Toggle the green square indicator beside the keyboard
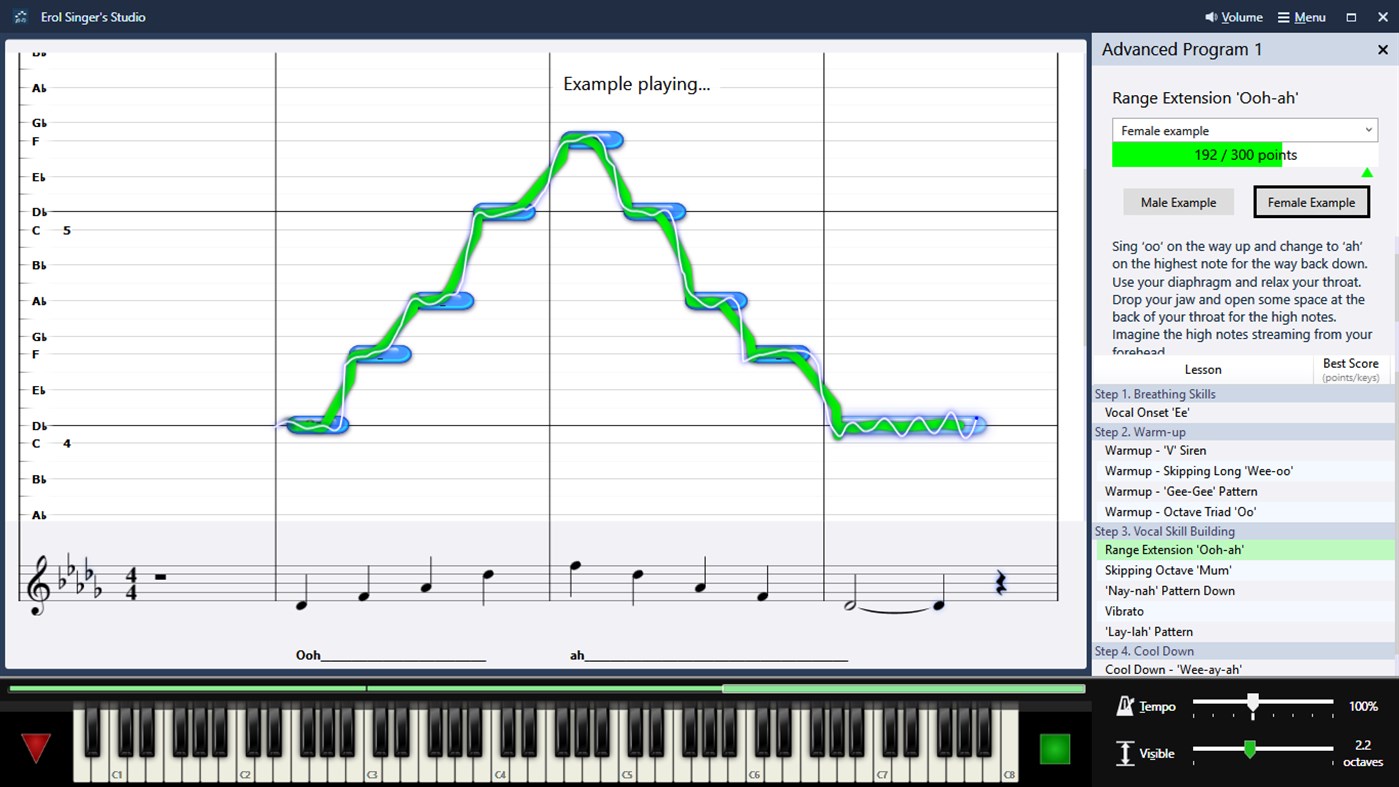1399x787 pixels. 1055,748
